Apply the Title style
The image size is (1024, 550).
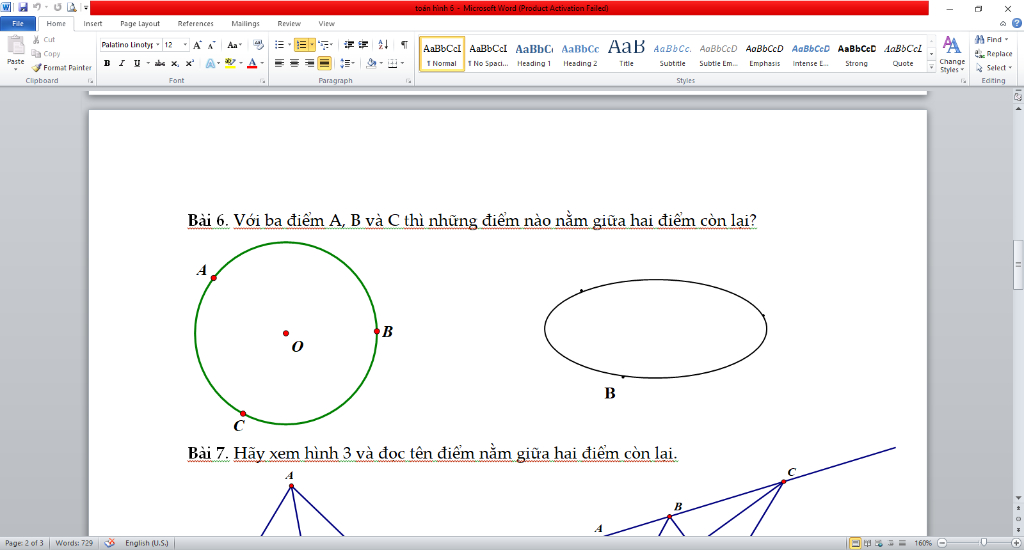click(626, 54)
